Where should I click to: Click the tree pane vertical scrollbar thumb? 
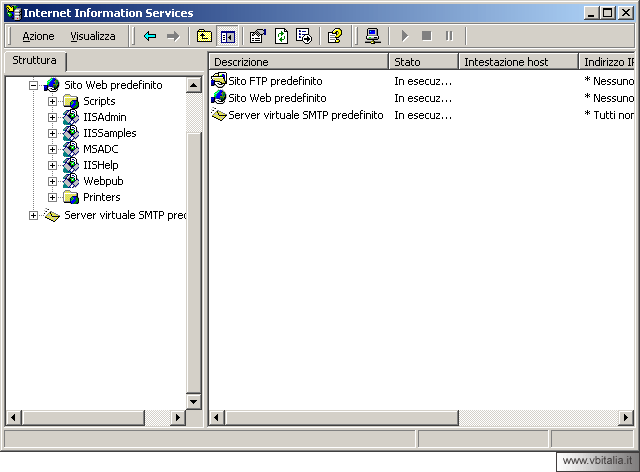193,262
